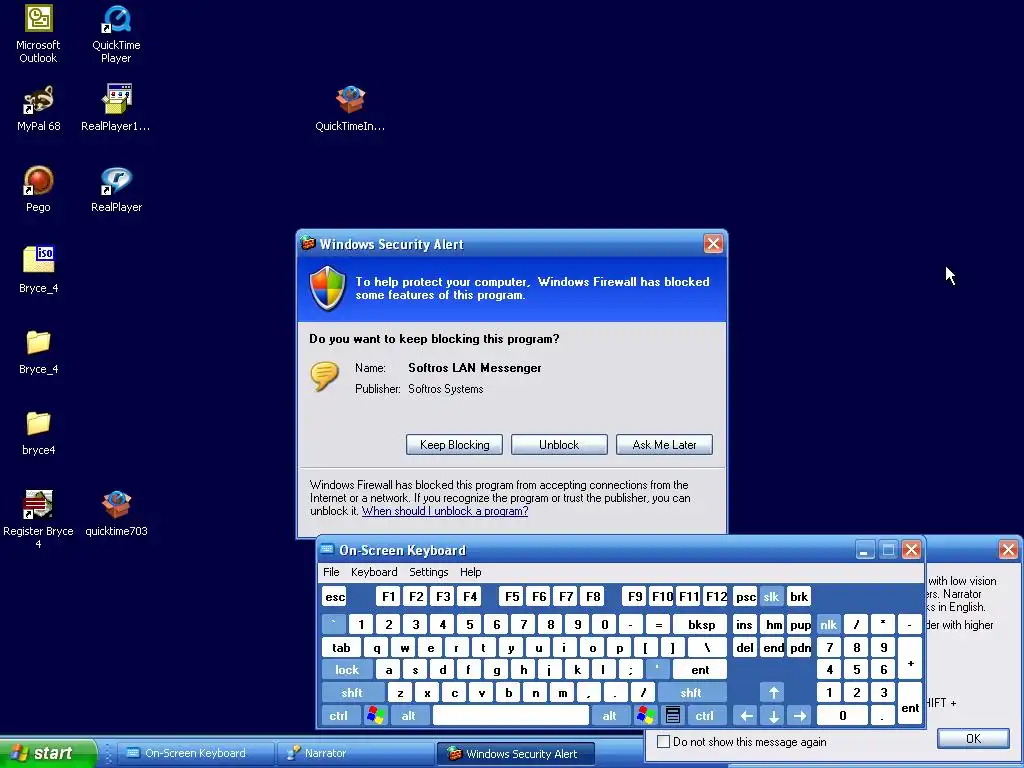Select the Bryce_4 folder icon
The image size is (1024, 768).
point(39,351)
